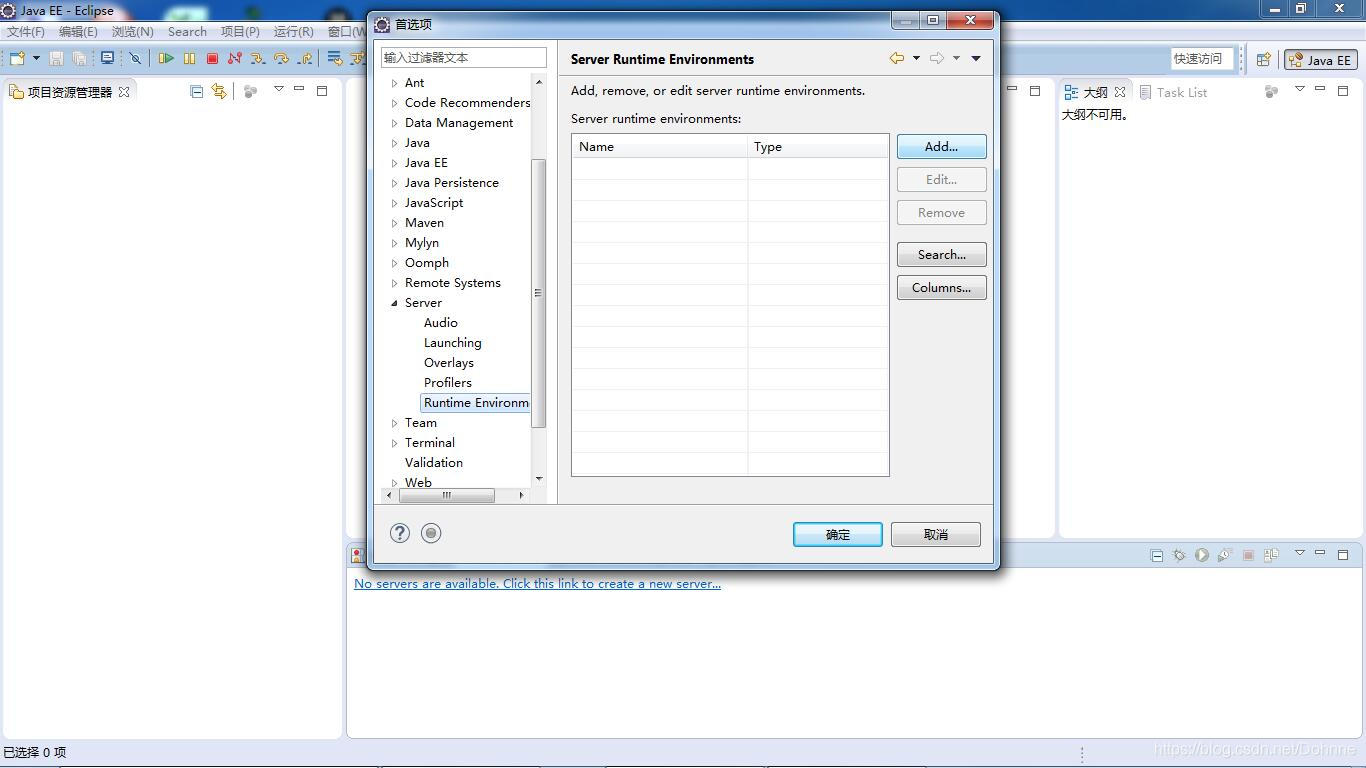1366x768 pixels.
Task: Click the back navigation arrow in preferences
Action: point(897,58)
